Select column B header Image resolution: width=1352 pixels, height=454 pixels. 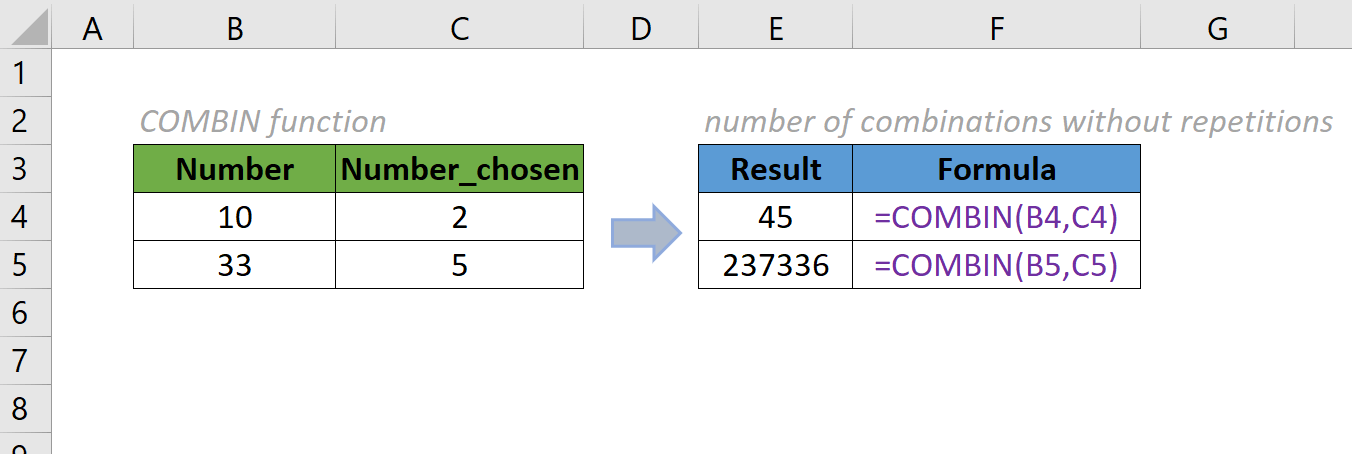235,30
